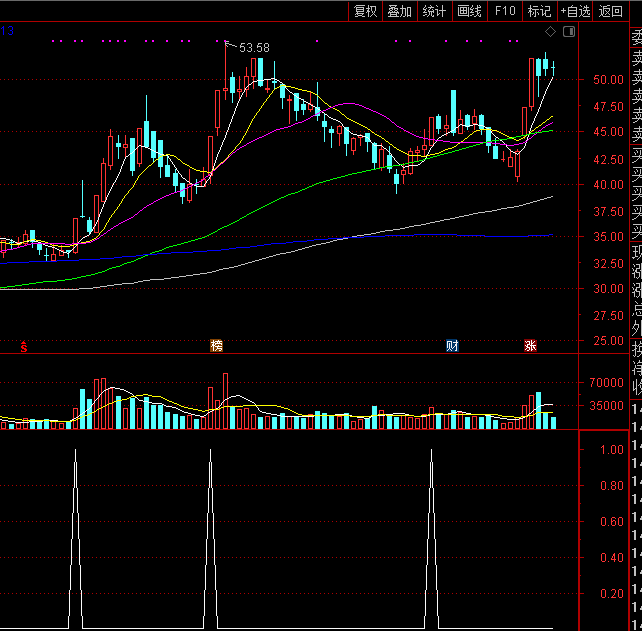Viewport: 642px width, 631px height.
Task: Click the blue 13 label top-left
Action: pyautogui.click(x=7, y=31)
